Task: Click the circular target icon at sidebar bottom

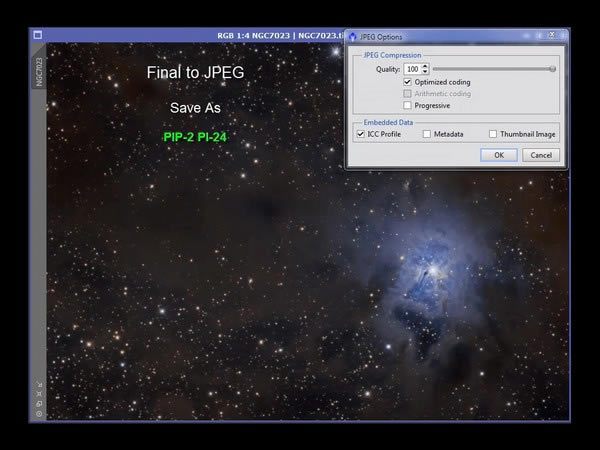Action: [39, 414]
